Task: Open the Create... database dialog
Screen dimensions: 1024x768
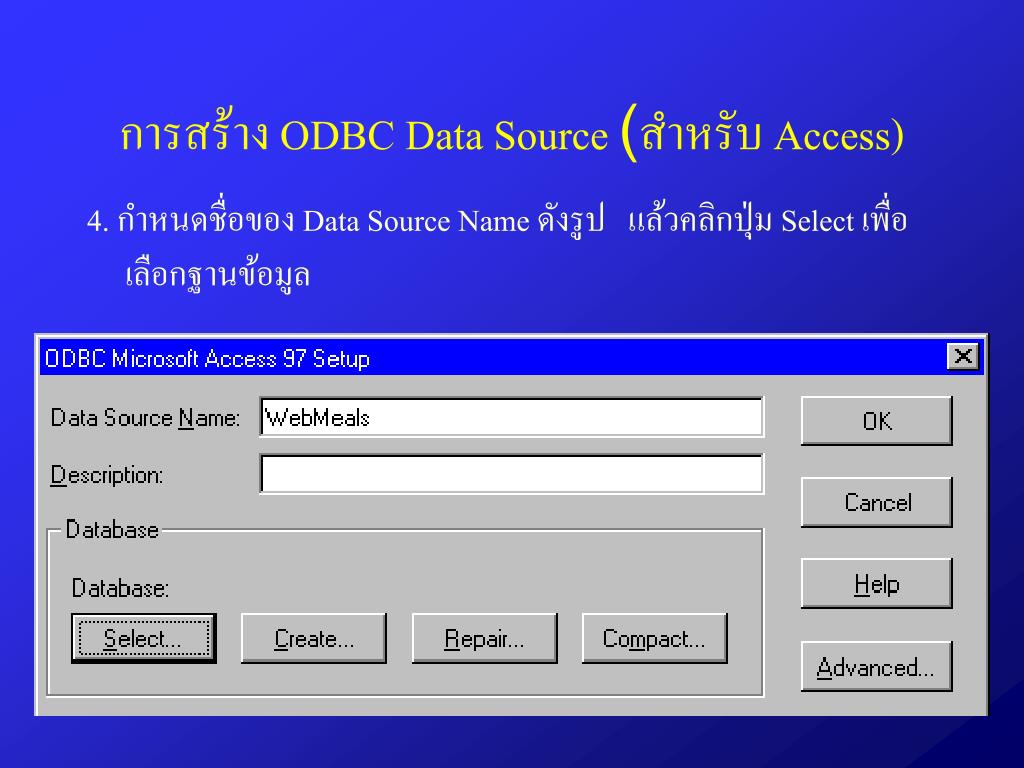Action: coord(314,638)
